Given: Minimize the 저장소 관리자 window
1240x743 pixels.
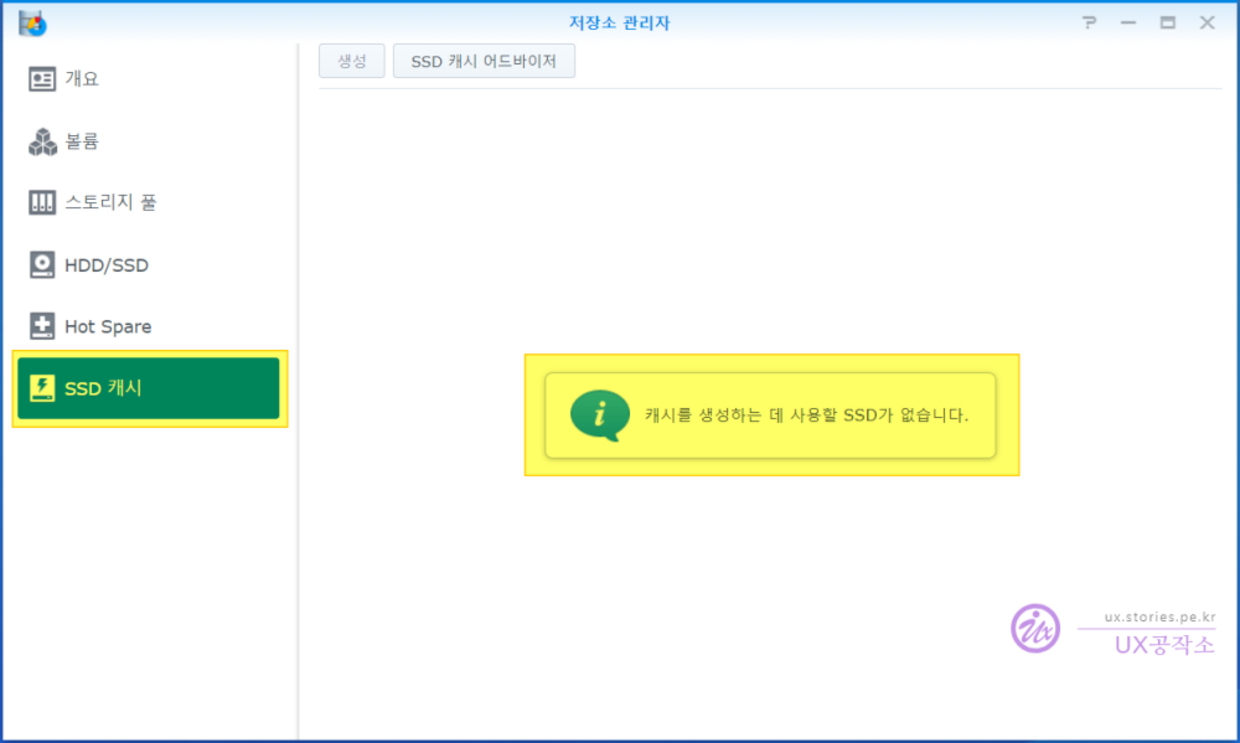Looking at the screenshot, I should click(x=1128, y=23).
